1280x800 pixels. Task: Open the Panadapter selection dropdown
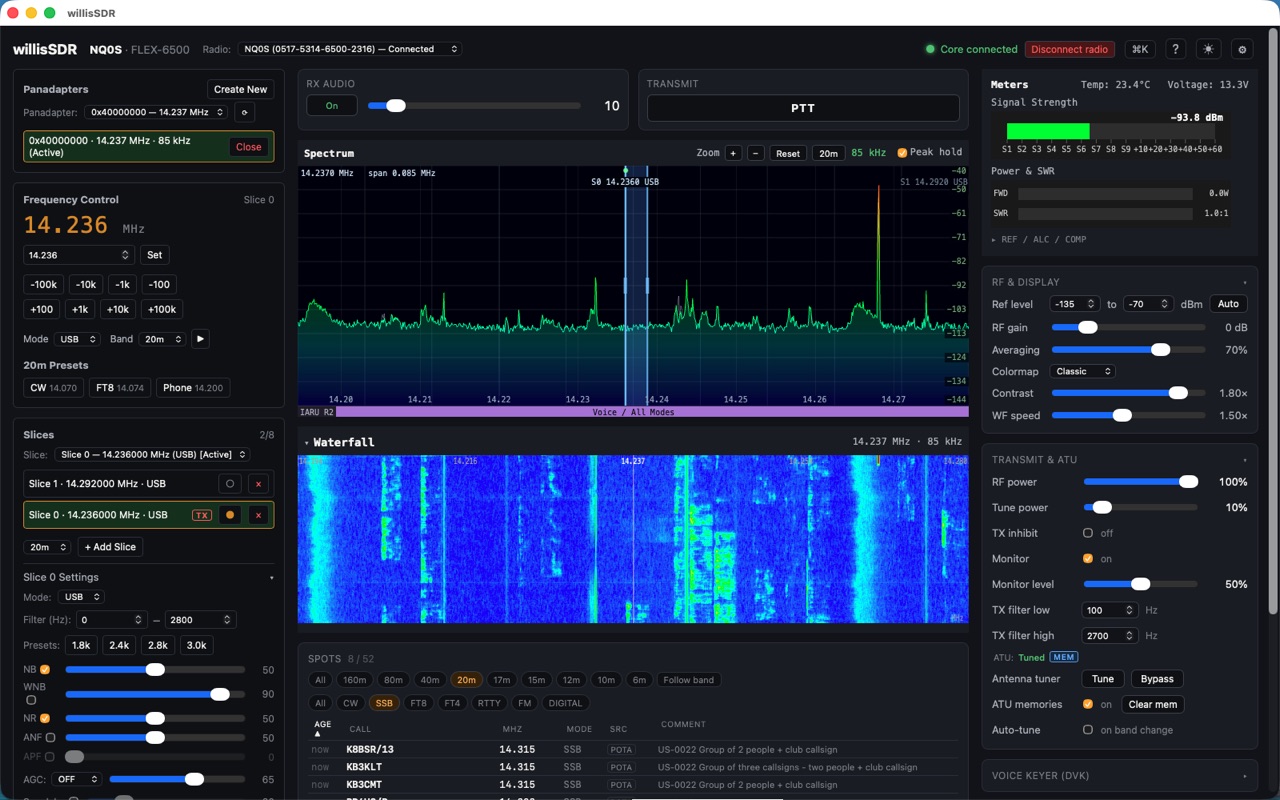click(x=156, y=113)
